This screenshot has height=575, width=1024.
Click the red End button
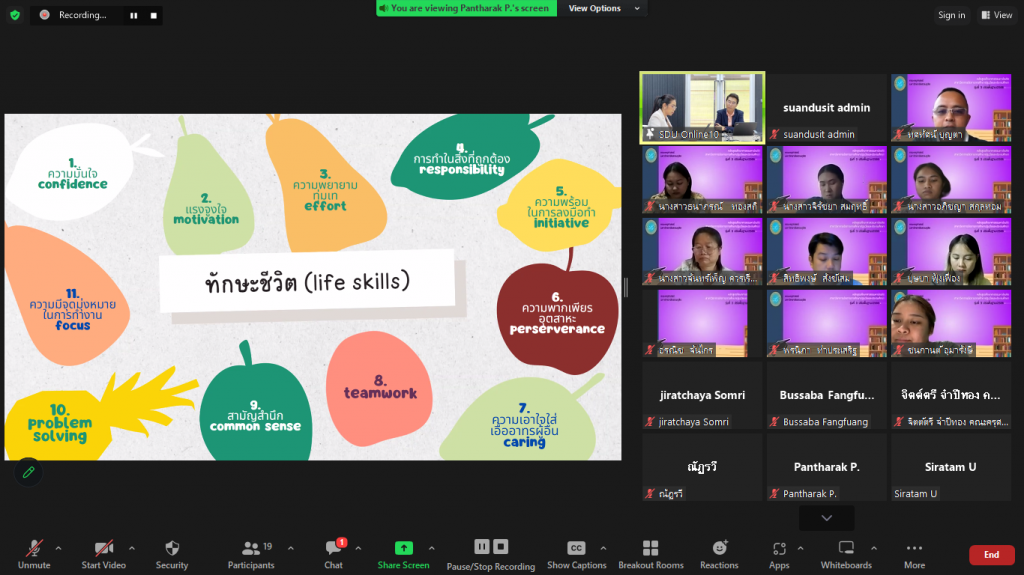pos(991,555)
